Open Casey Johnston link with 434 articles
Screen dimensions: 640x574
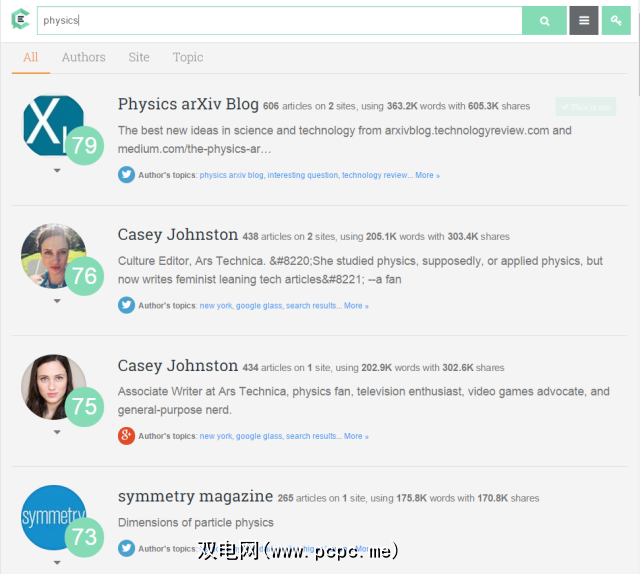tap(178, 366)
